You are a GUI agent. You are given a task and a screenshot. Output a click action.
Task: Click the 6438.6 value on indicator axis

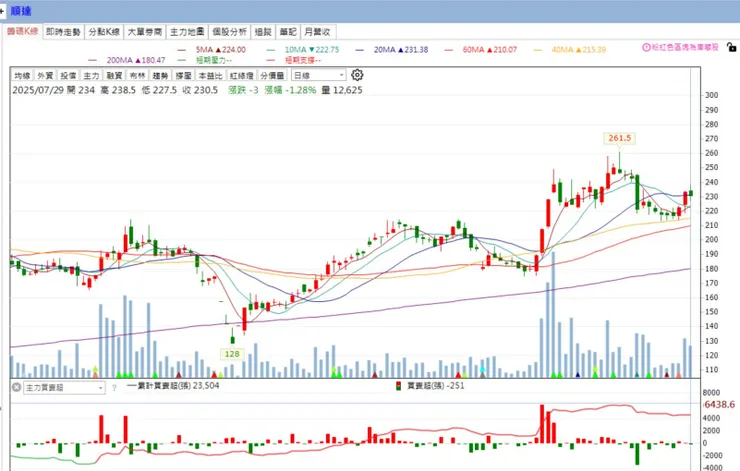(719, 404)
